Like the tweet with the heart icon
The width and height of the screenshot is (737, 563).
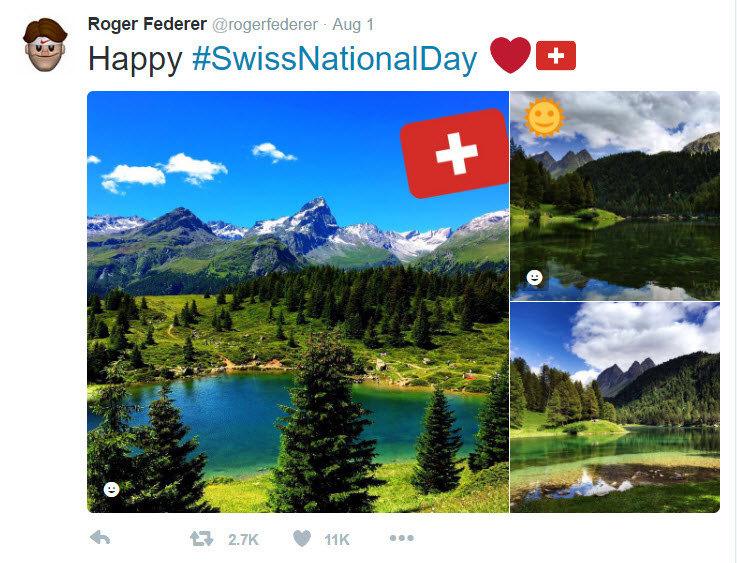pos(302,538)
